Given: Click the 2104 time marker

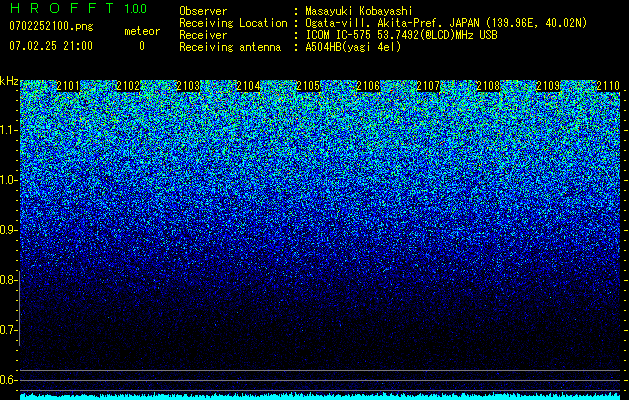Looking at the screenshot, I should coord(248,86).
